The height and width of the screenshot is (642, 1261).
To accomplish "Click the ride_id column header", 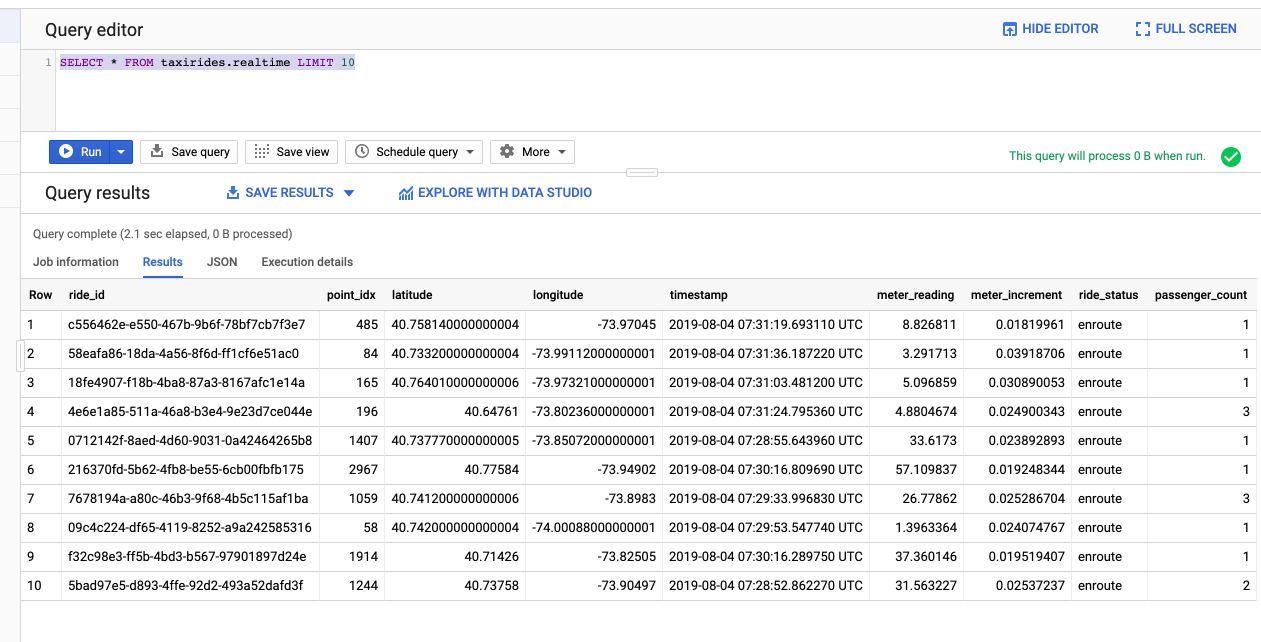I will pyautogui.click(x=87, y=295).
